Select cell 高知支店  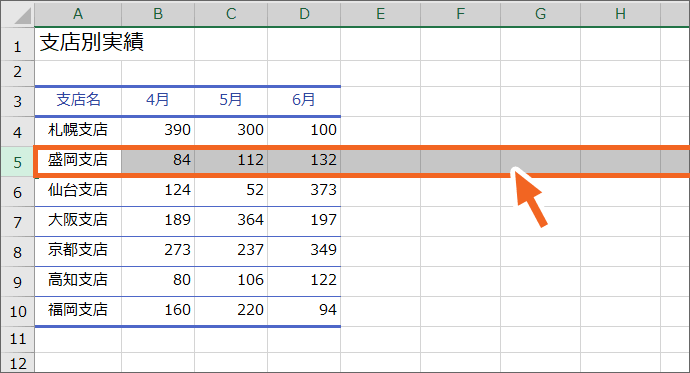(x=78, y=281)
